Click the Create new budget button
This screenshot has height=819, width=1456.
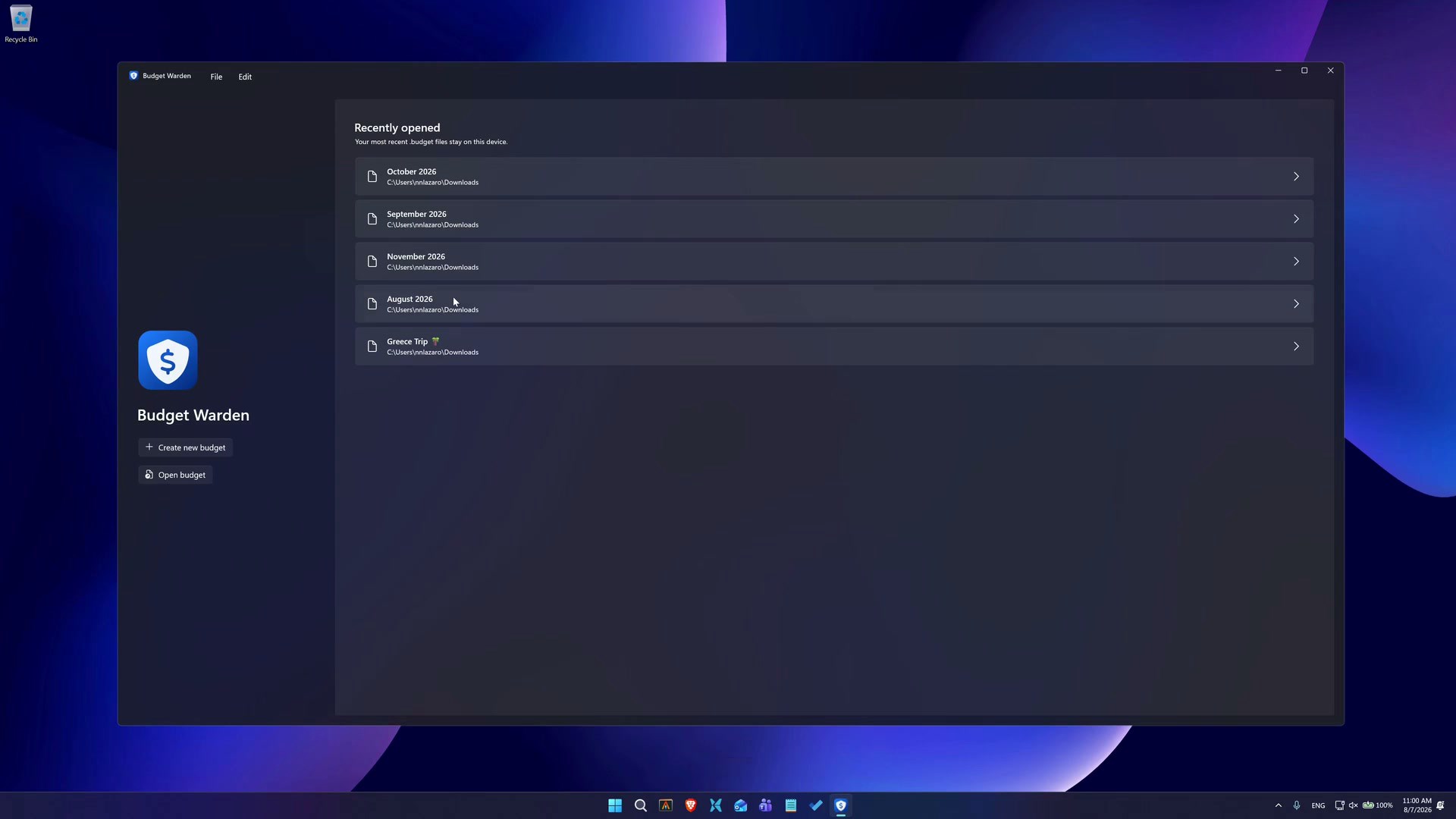point(185,447)
